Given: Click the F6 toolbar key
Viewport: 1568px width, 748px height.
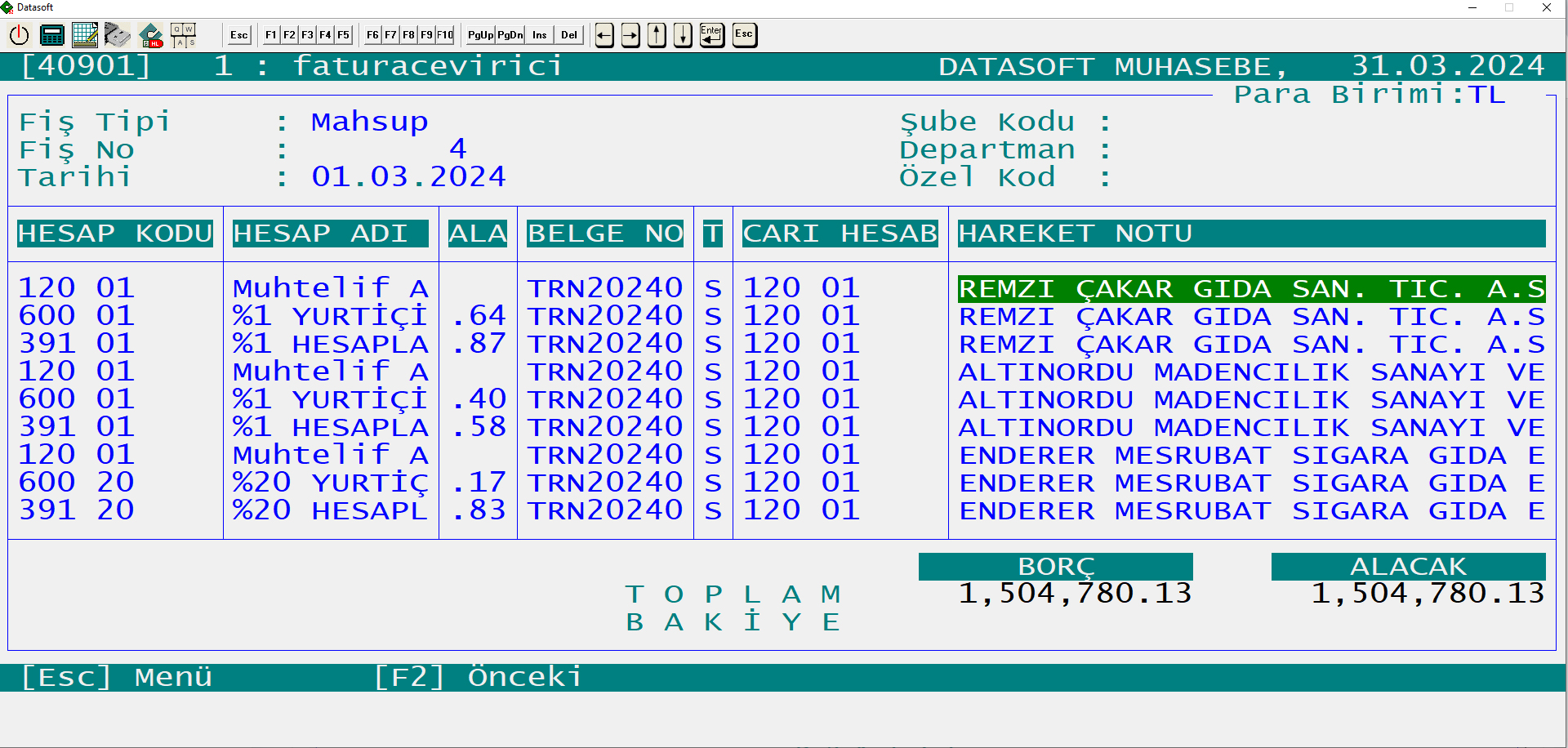Looking at the screenshot, I should click(x=372, y=35).
